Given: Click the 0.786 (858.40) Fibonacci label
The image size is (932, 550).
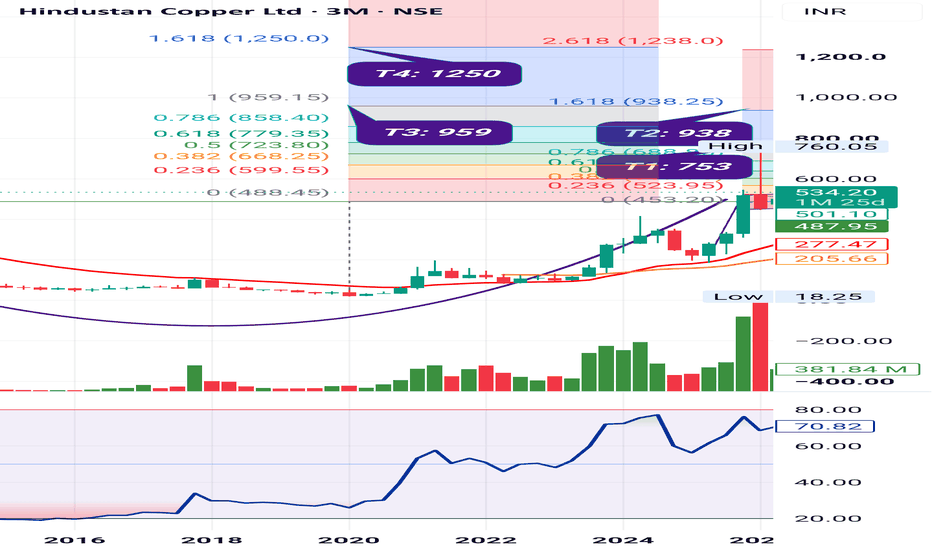Looking at the screenshot, I should [241, 118].
